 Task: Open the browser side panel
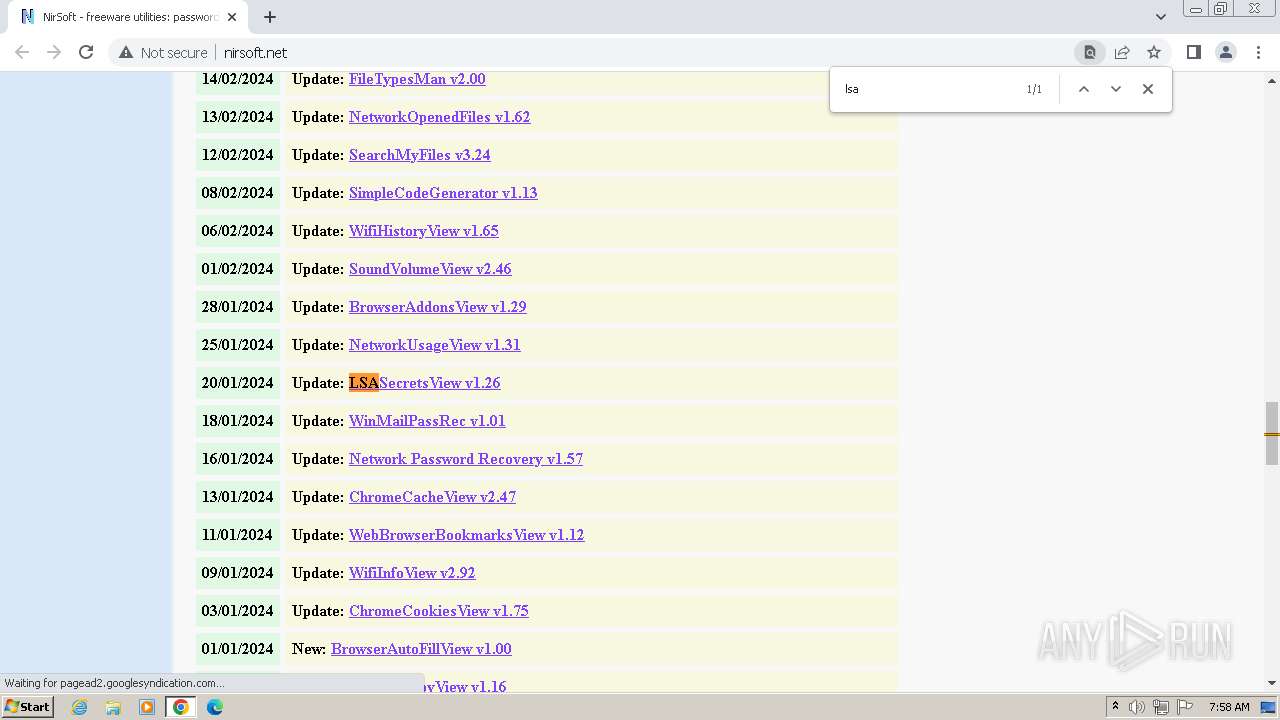[x=1193, y=52]
